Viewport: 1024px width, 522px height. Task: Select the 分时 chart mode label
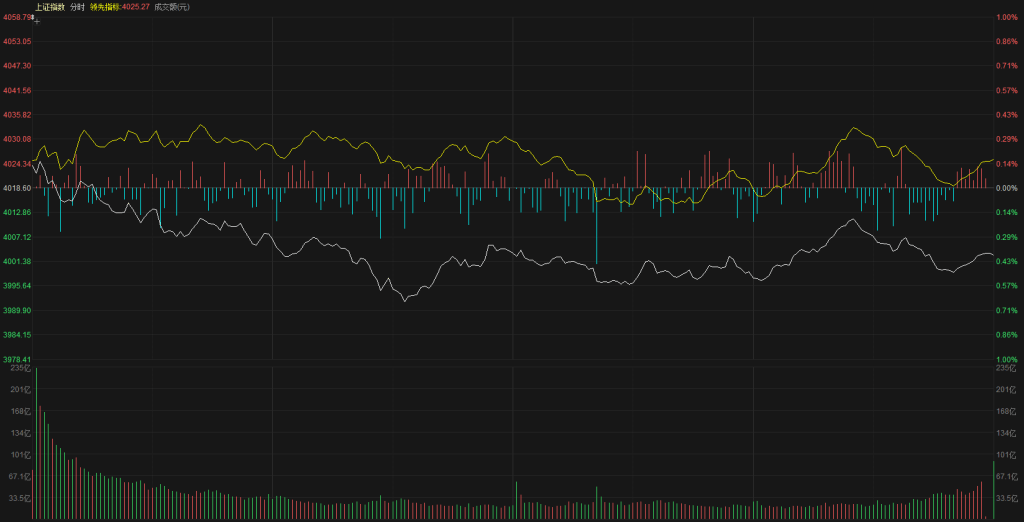pyautogui.click(x=77, y=7)
